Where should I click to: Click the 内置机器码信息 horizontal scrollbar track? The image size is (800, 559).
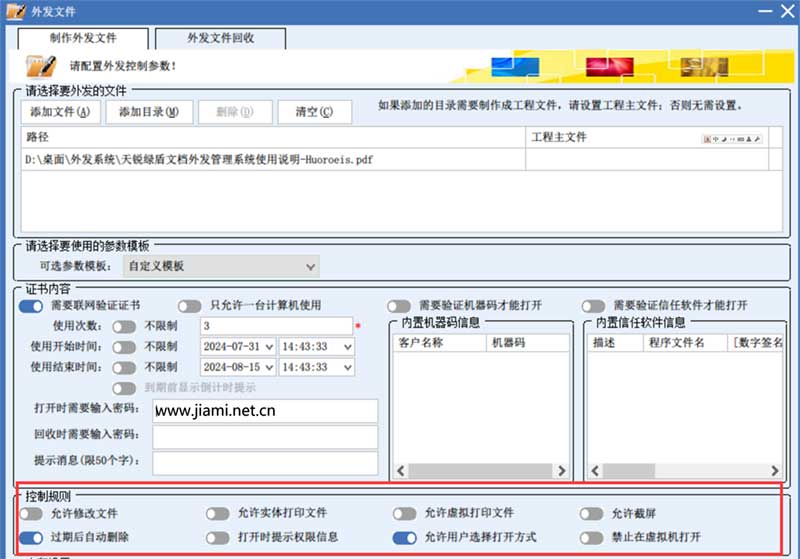pos(481,471)
